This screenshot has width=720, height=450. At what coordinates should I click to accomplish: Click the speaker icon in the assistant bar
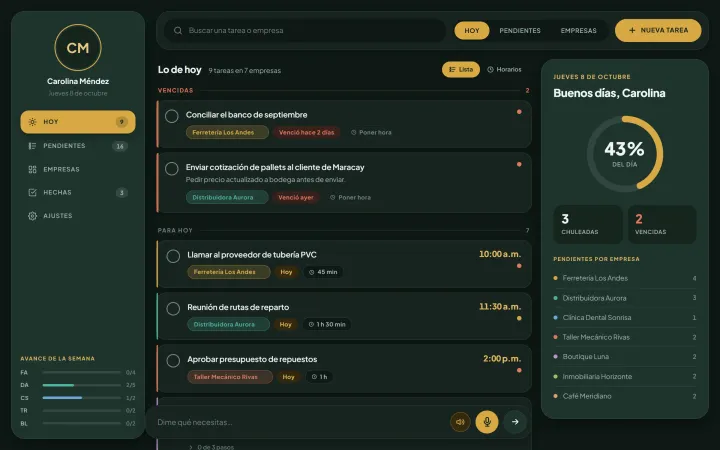[460, 422]
